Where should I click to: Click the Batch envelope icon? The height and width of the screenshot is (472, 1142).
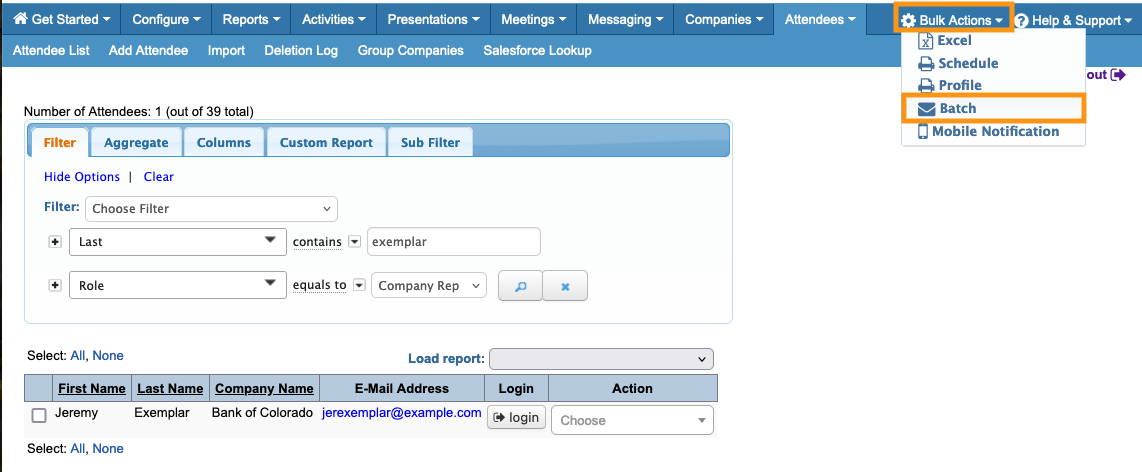[x=926, y=108]
